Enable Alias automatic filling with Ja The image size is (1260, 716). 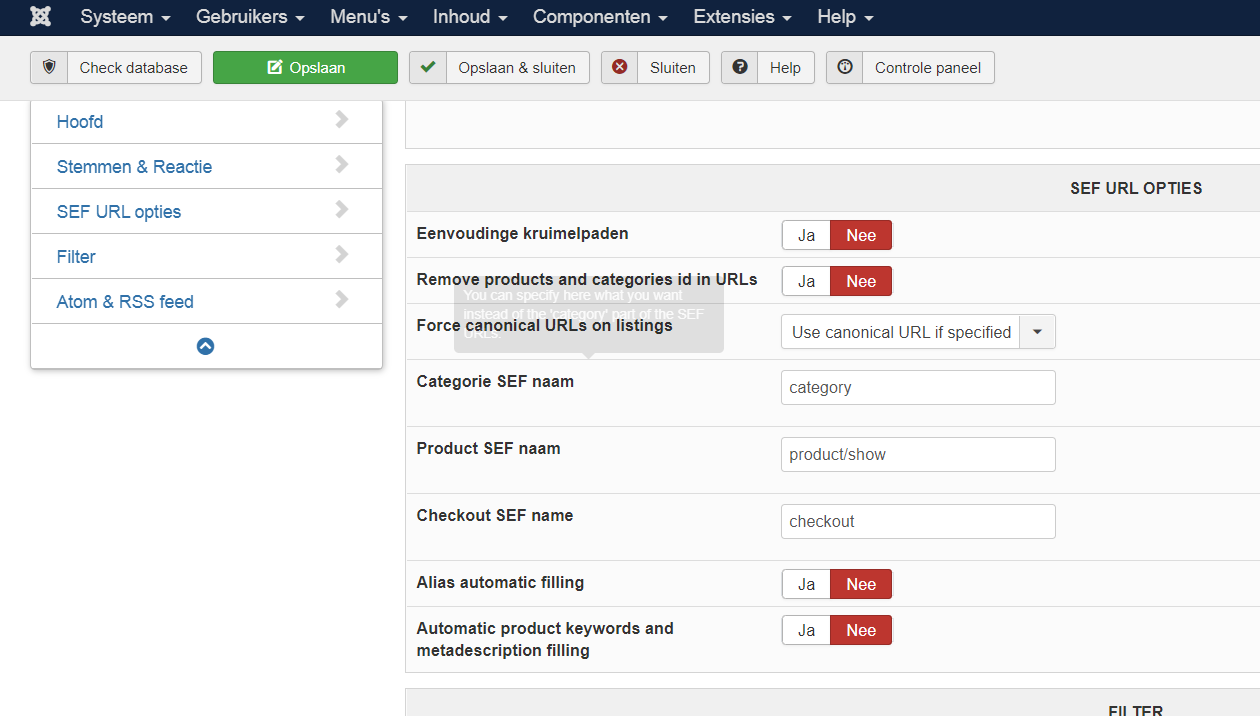(806, 585)
